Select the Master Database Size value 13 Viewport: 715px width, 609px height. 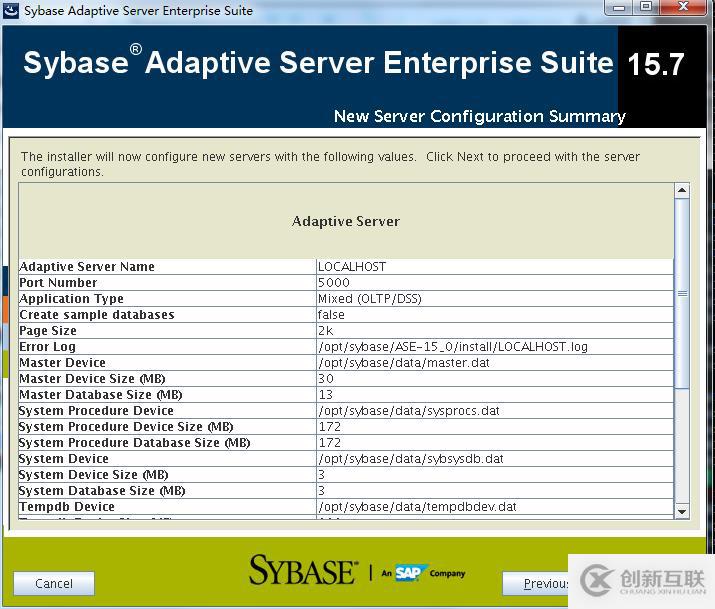pos(326,394)
